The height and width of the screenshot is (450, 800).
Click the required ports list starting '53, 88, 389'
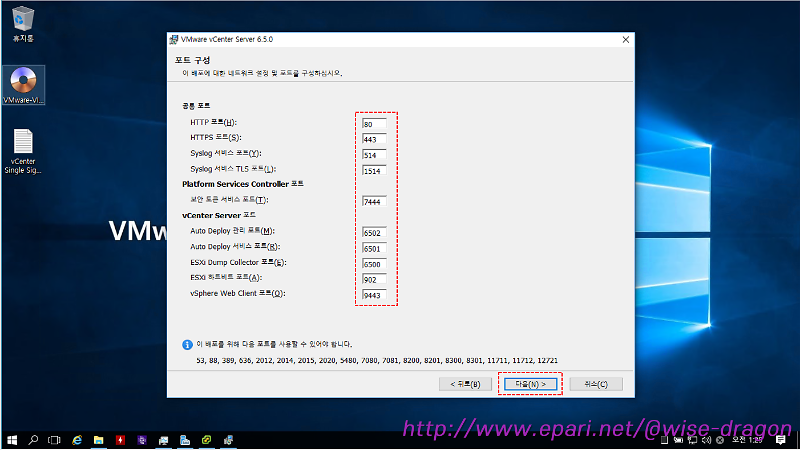click(377, 360)
